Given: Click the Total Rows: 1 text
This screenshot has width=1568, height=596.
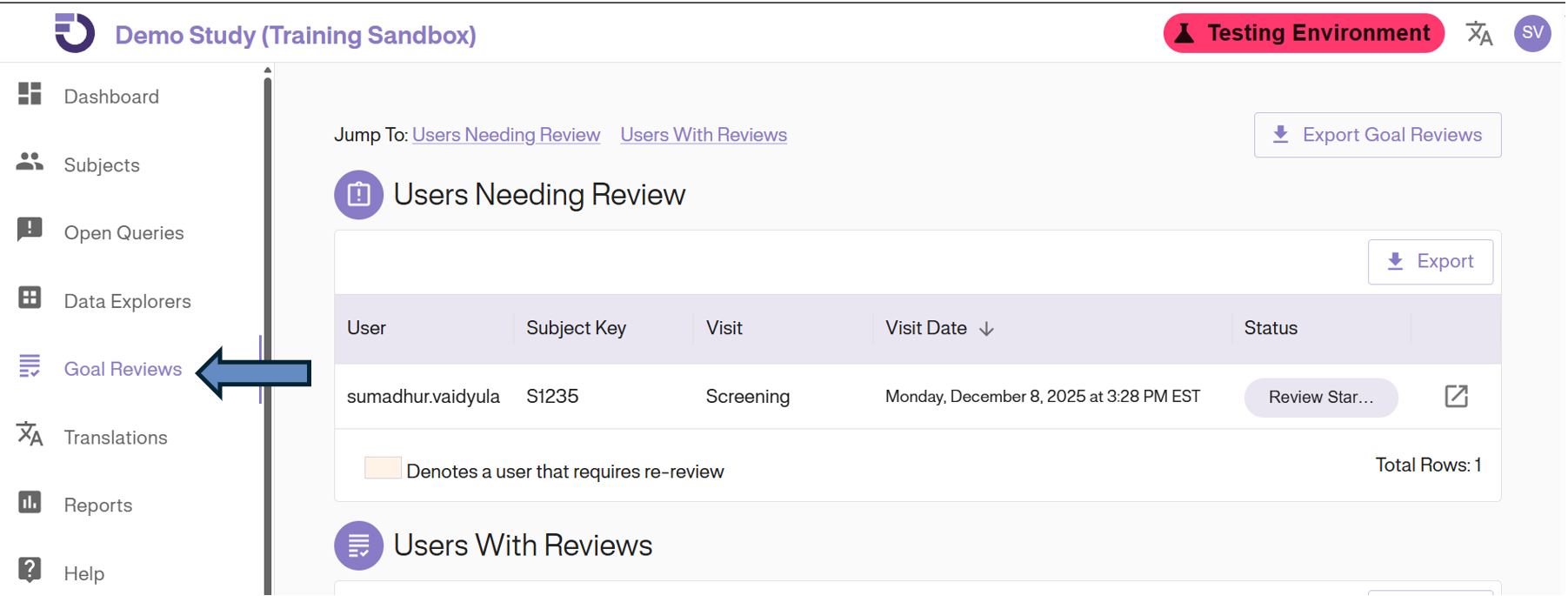Looking at the screenshot, I should tap(1428, 465).
